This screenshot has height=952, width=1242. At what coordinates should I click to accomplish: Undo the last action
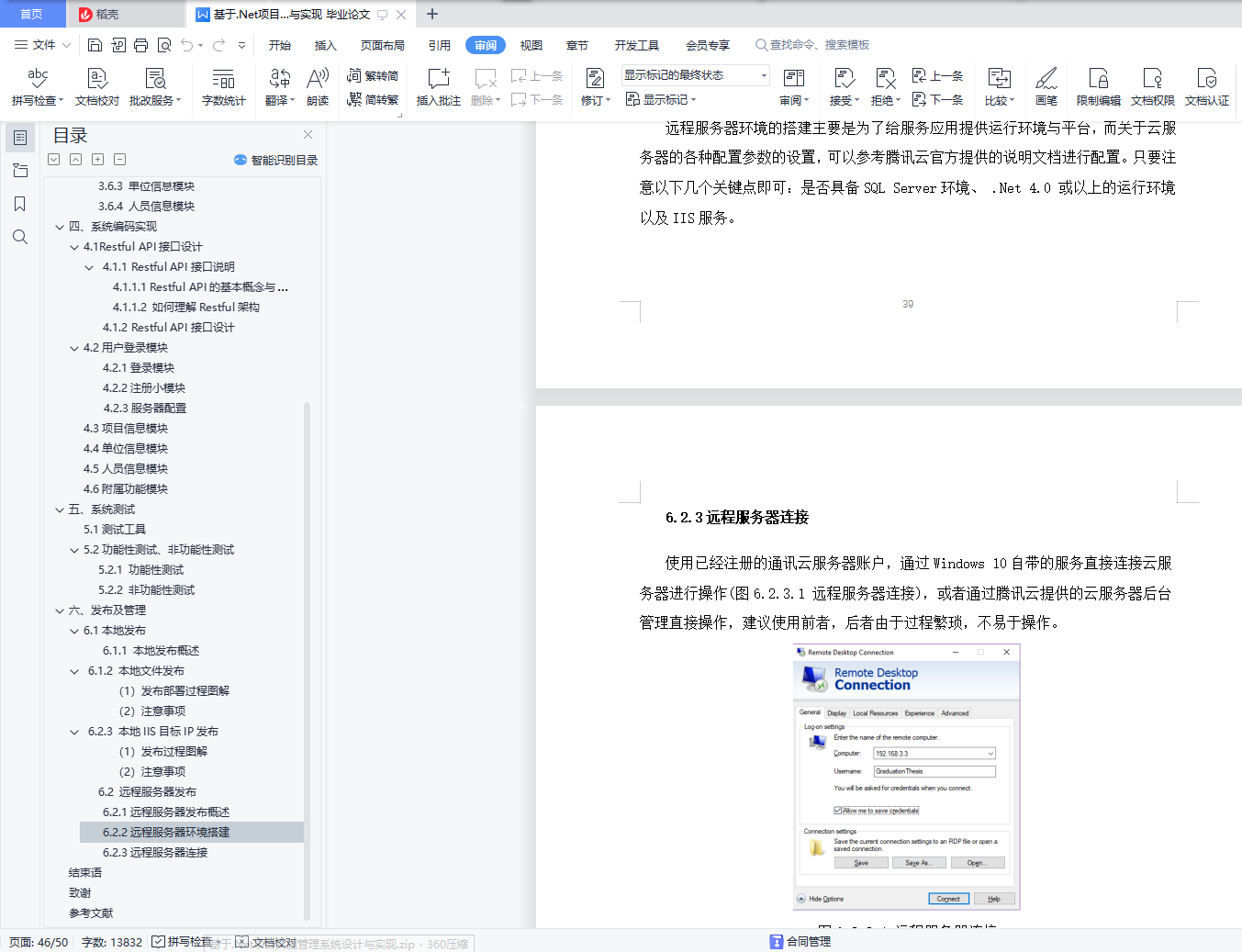[x=187, y=45]
